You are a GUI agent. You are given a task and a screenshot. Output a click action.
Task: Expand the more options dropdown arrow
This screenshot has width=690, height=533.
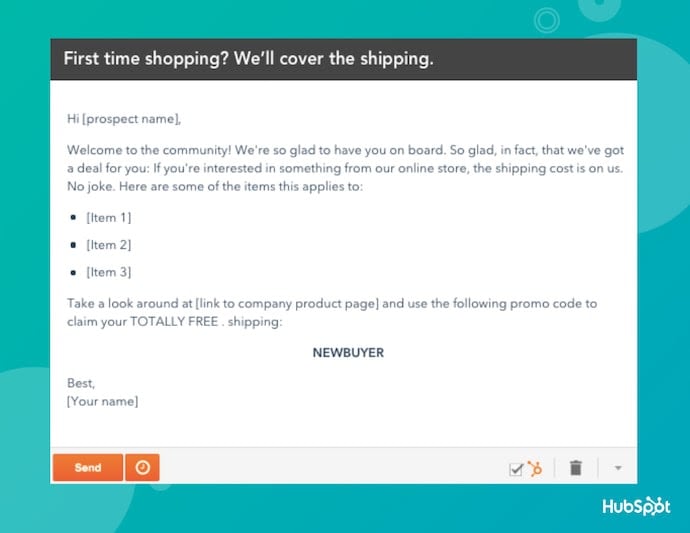(617, 468)
